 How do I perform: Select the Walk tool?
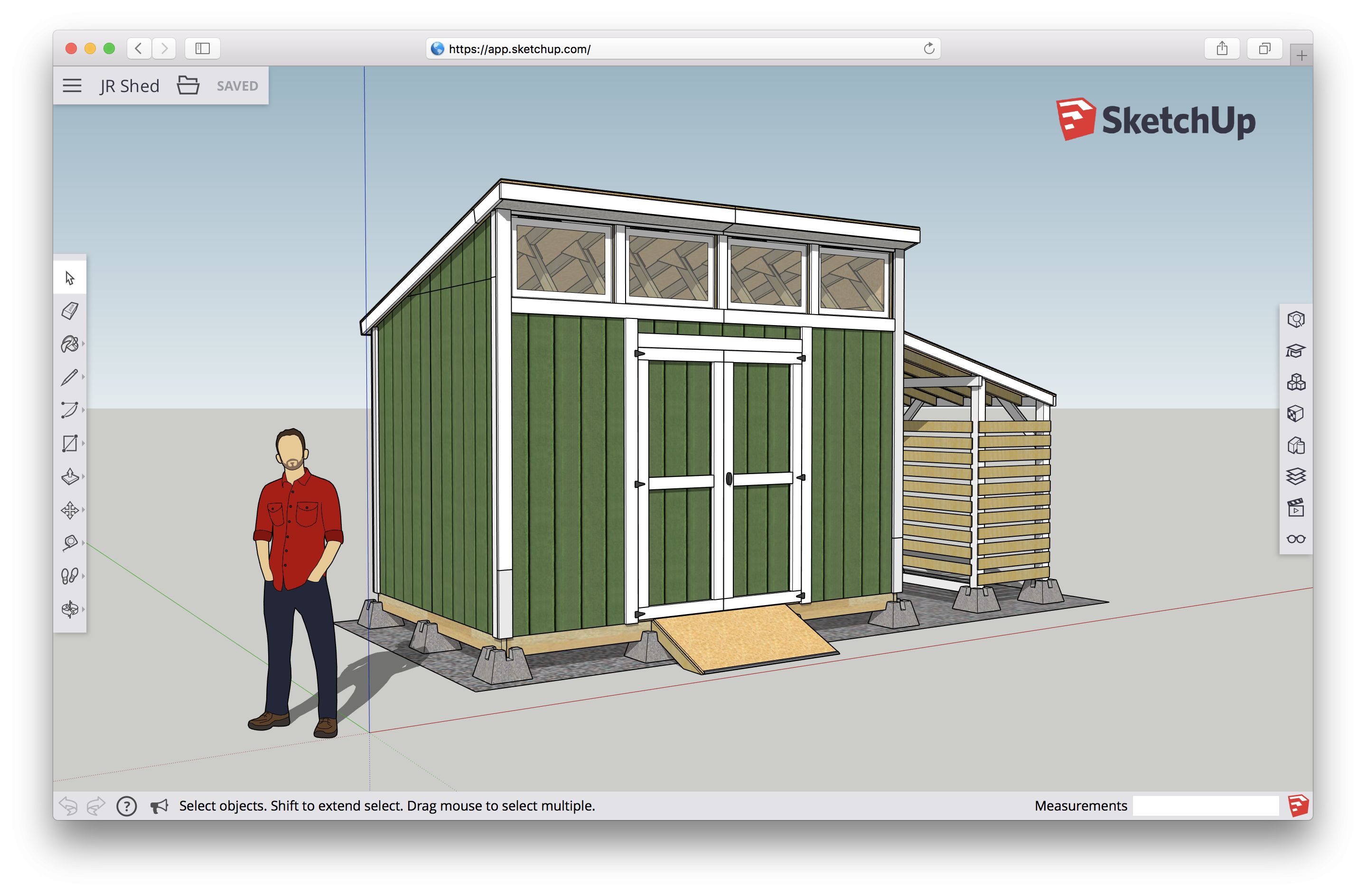(x=70, y=574)
